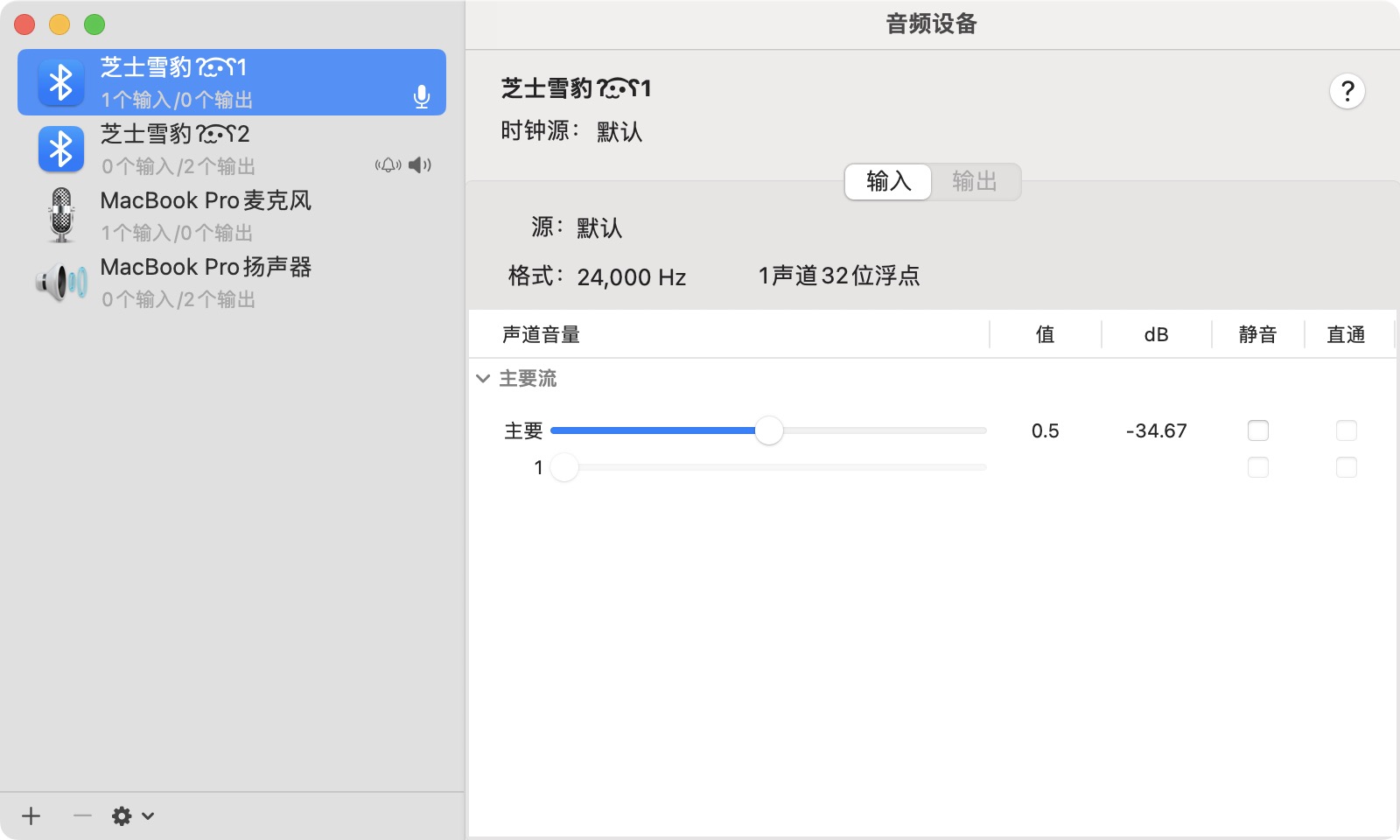Click the MacBook Pro扬声器 speaker icon
The width and height of the screenshot is (1400, 840).
pos(60,283)
